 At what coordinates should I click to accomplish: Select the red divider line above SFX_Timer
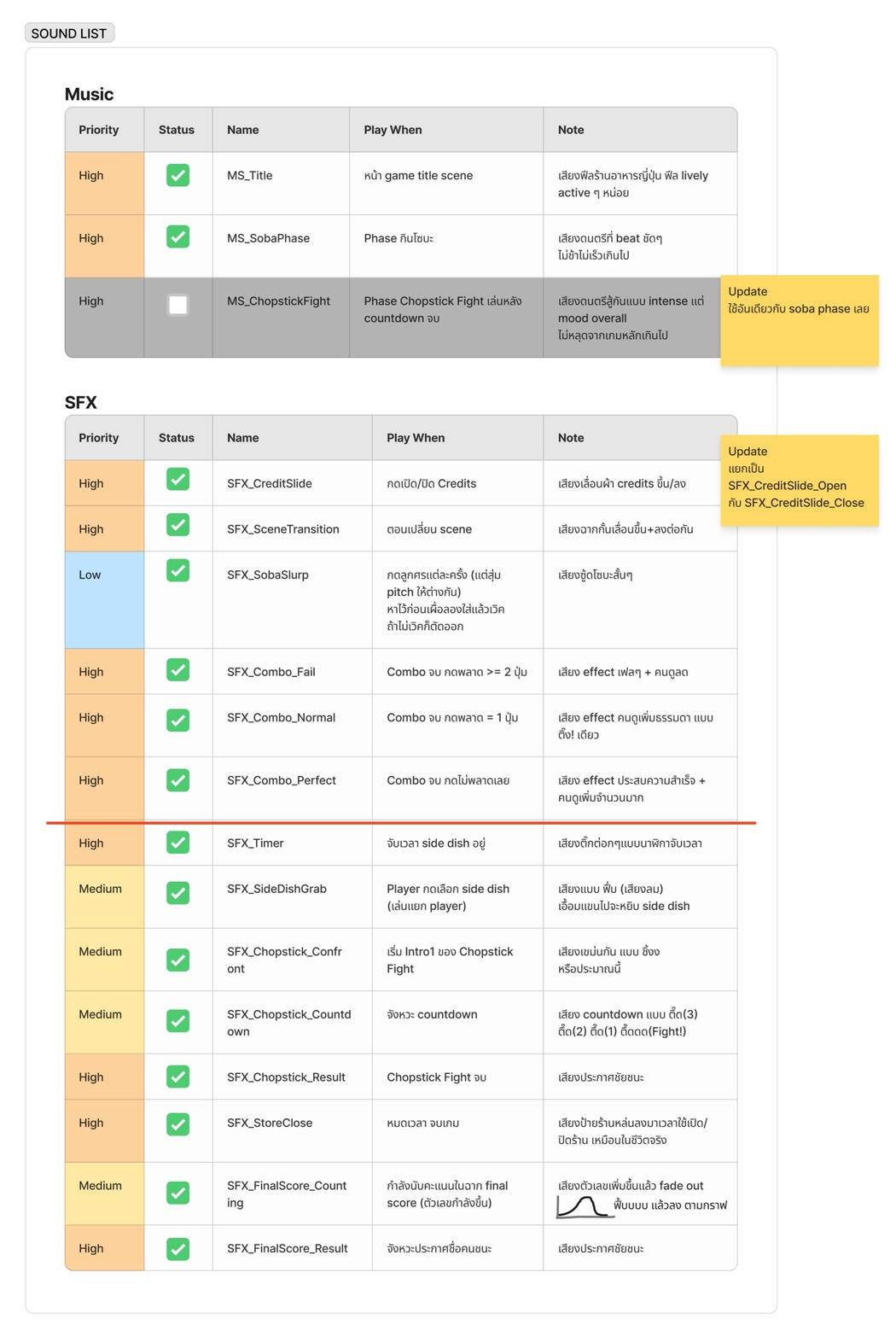(401, 823)
